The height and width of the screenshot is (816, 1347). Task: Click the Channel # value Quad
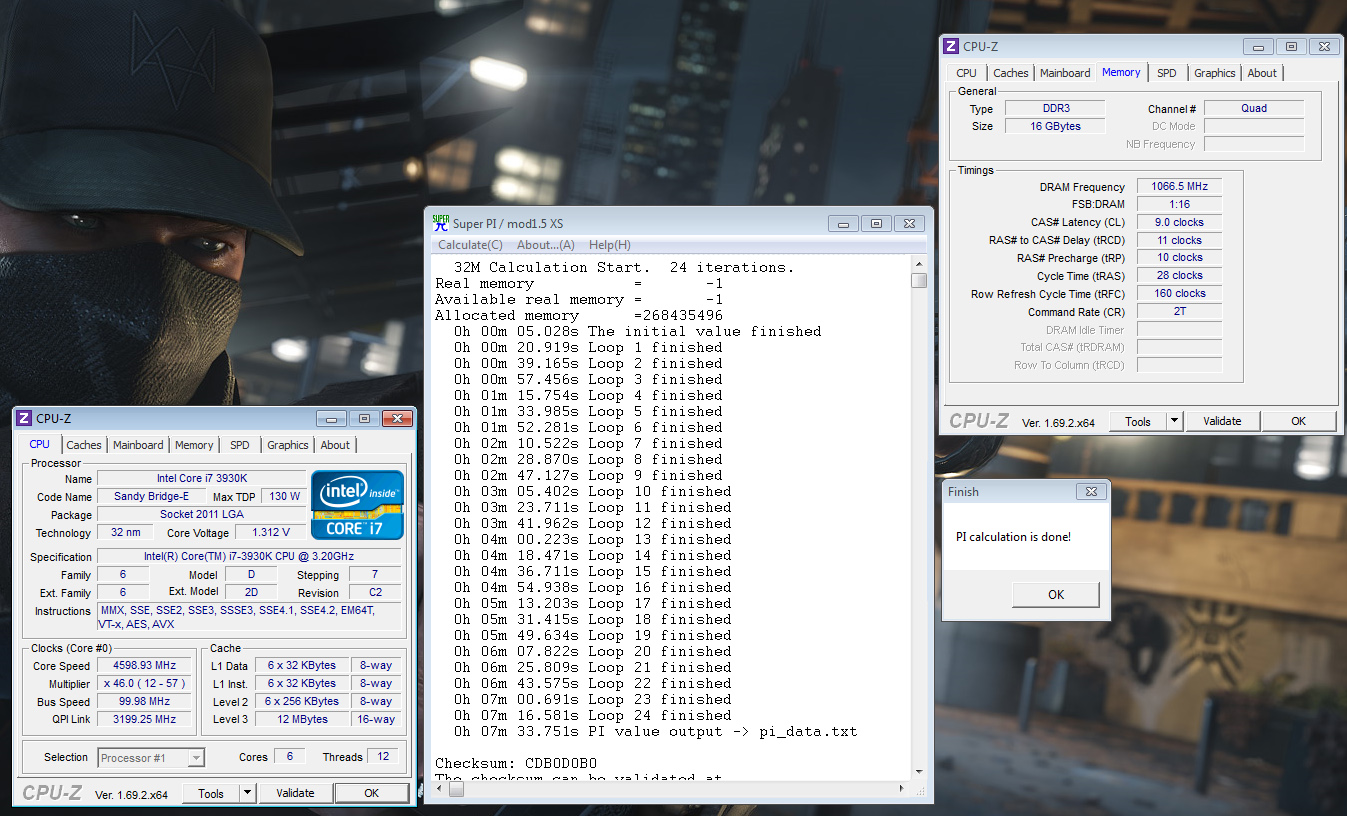click(x=1254, y=109)
